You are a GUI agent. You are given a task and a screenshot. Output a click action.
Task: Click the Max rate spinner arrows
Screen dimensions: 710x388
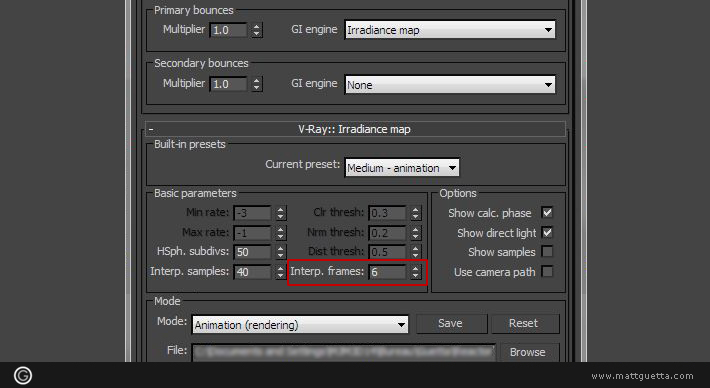tap(281, 233)
